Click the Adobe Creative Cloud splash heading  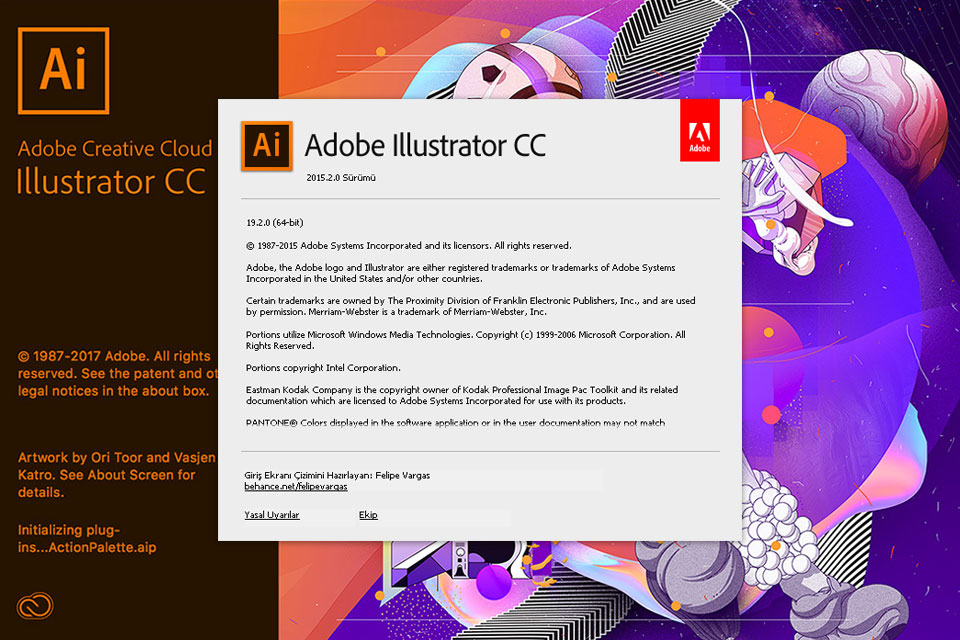(x=115, y=149)
